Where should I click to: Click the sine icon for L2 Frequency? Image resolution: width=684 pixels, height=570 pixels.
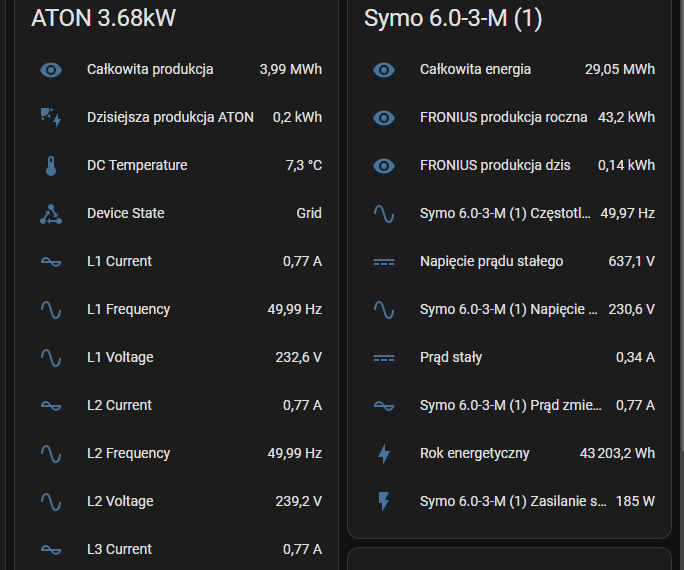tap(51, 454)
